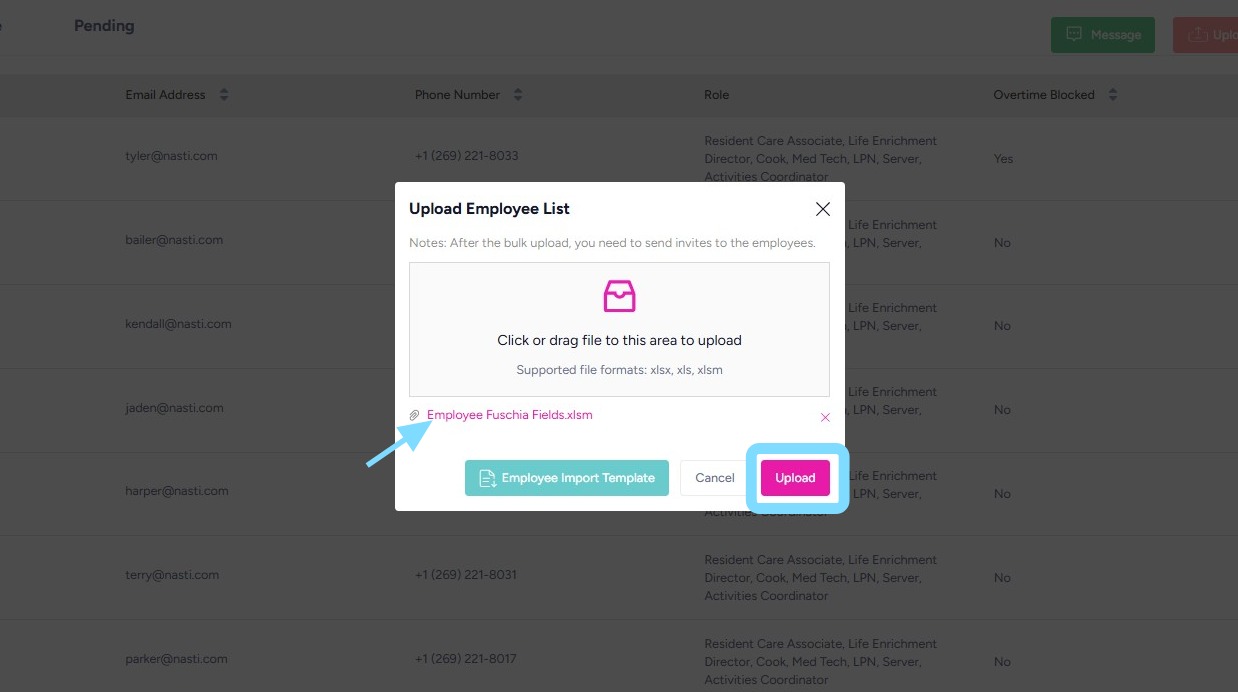
Task: Select the tyler@nasti.com email cell
Action: [171, 156]
